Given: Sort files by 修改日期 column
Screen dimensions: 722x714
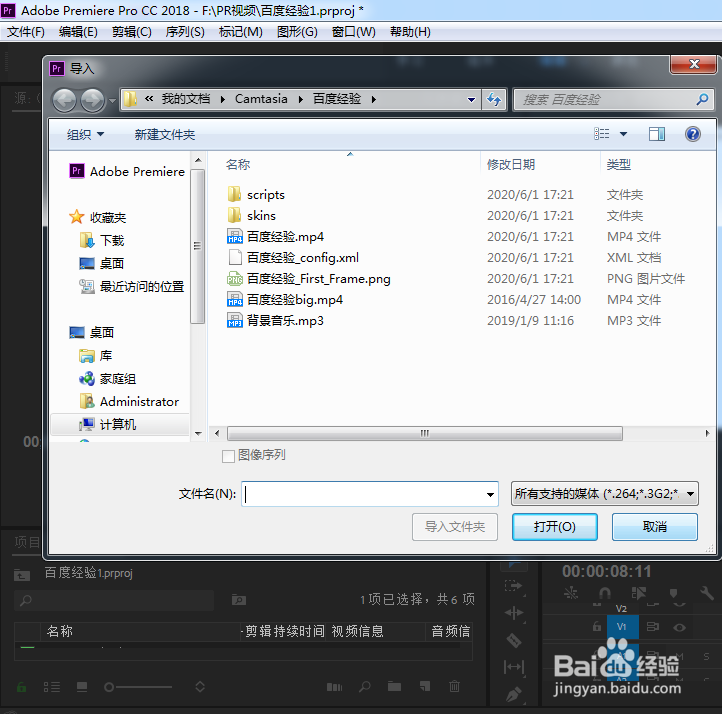Looking at the screenshot, I should pos(511,164).
